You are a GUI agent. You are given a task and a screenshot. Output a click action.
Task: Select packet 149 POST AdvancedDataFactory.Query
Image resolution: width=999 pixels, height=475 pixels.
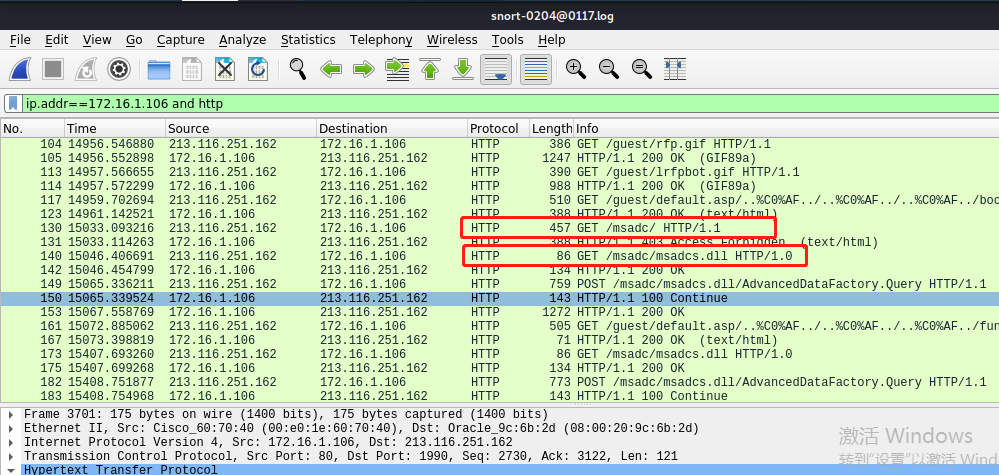tap(500, 284)
